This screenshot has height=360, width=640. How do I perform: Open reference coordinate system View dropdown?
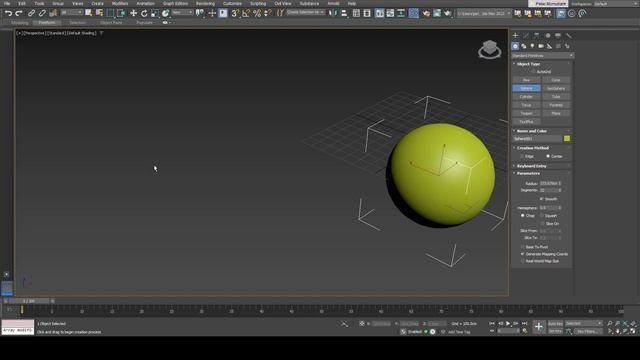[x=182, y=13]
